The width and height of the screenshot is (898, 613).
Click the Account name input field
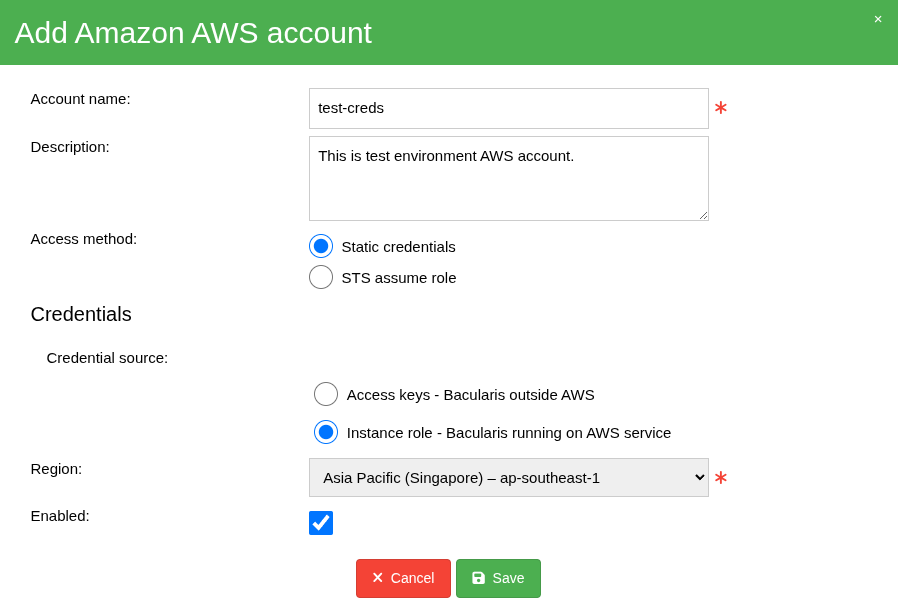[x=509, y=108]
